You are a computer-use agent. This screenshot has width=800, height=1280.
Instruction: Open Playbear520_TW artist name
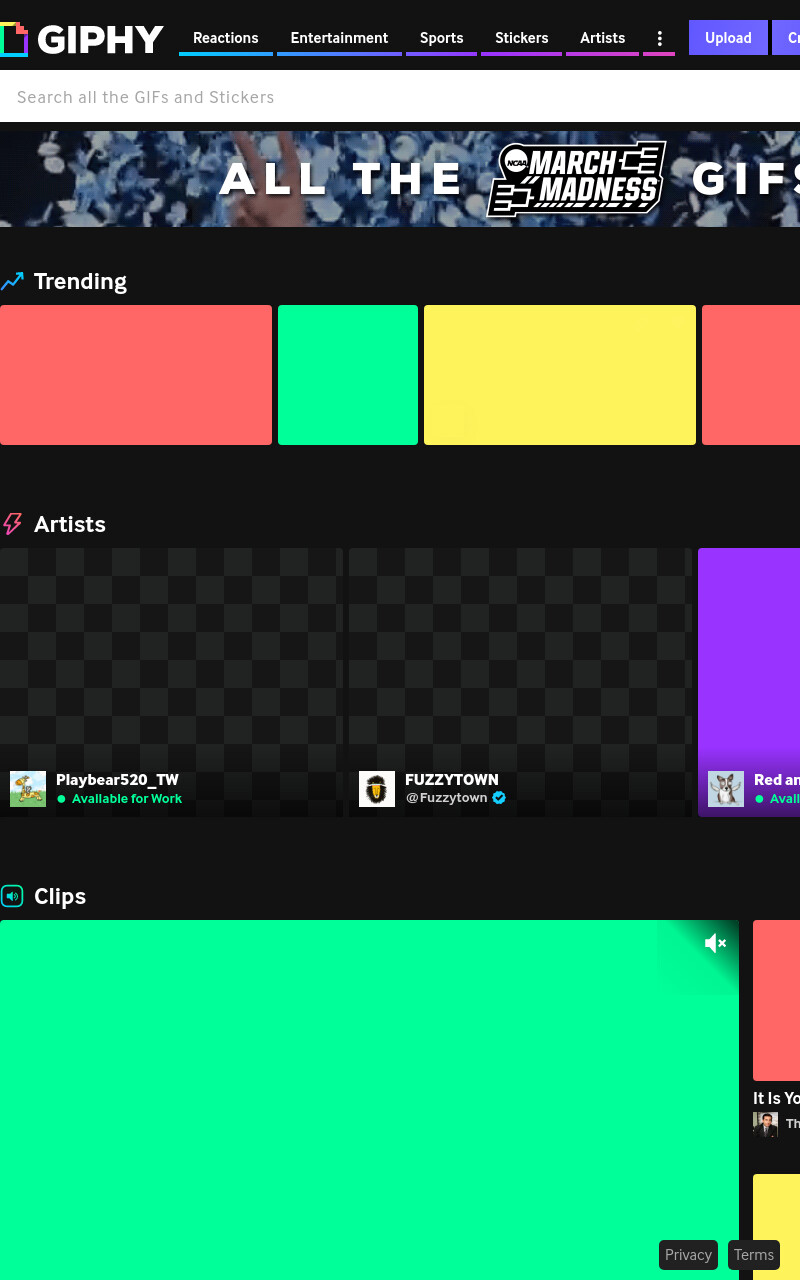point(117,780)
